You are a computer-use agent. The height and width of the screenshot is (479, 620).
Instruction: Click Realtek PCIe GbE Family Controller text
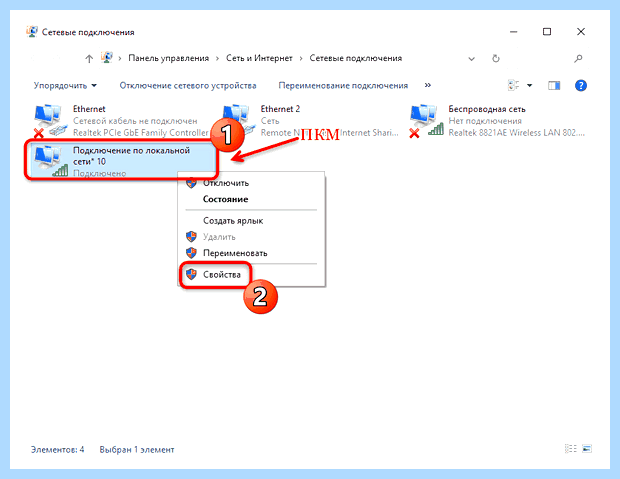(x=140, y=133)
